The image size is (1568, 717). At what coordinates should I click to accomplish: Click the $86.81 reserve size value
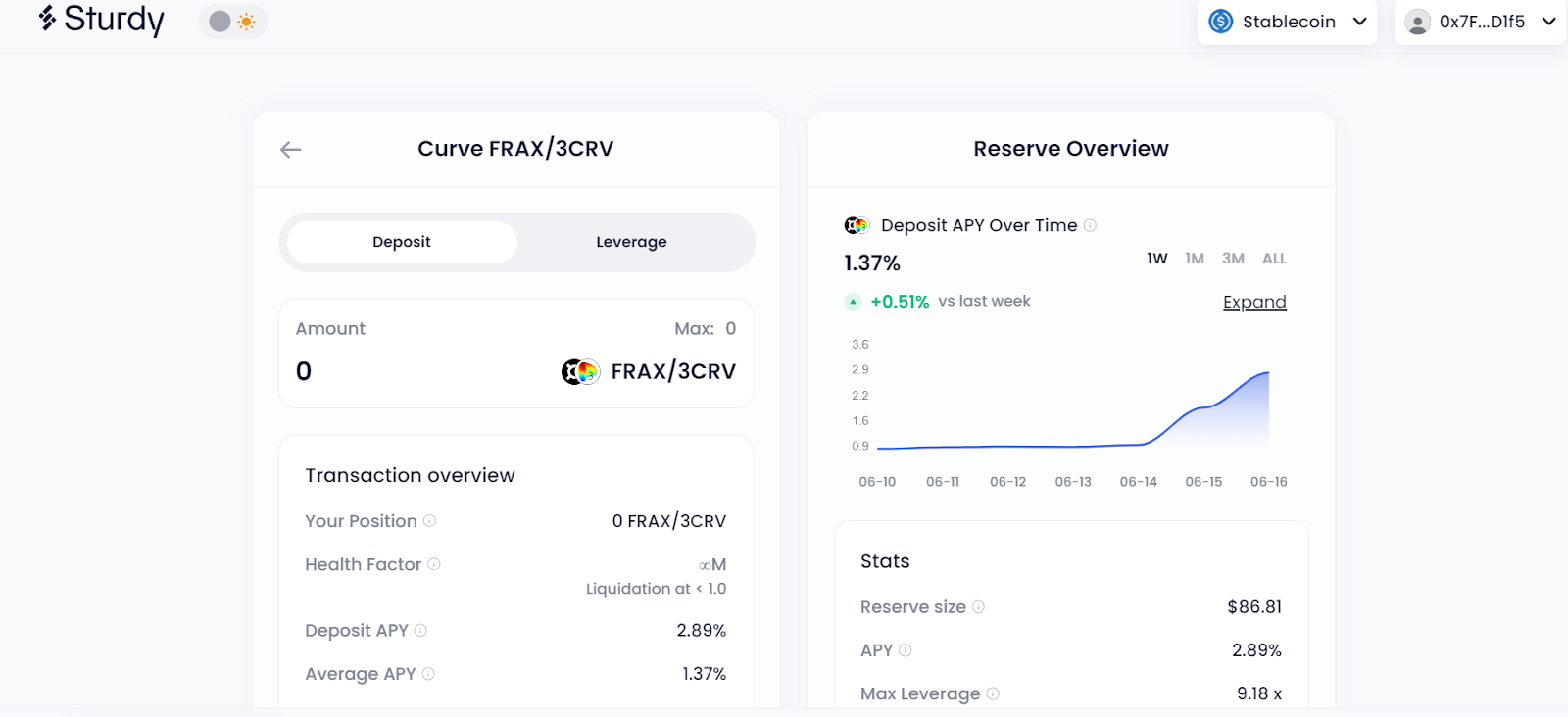click(x=1254, y=607)
